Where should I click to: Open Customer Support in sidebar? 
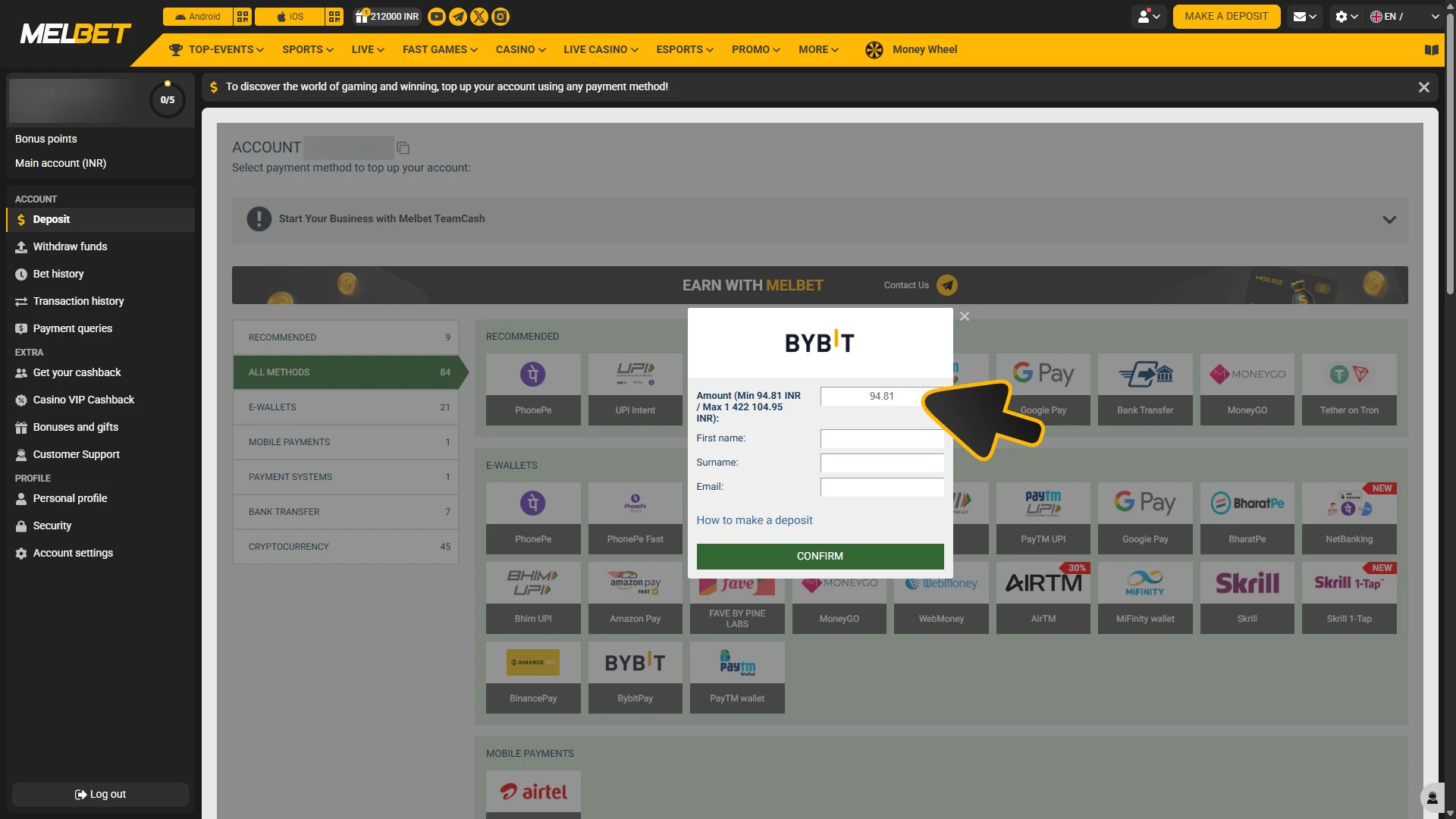pos(100,455)
